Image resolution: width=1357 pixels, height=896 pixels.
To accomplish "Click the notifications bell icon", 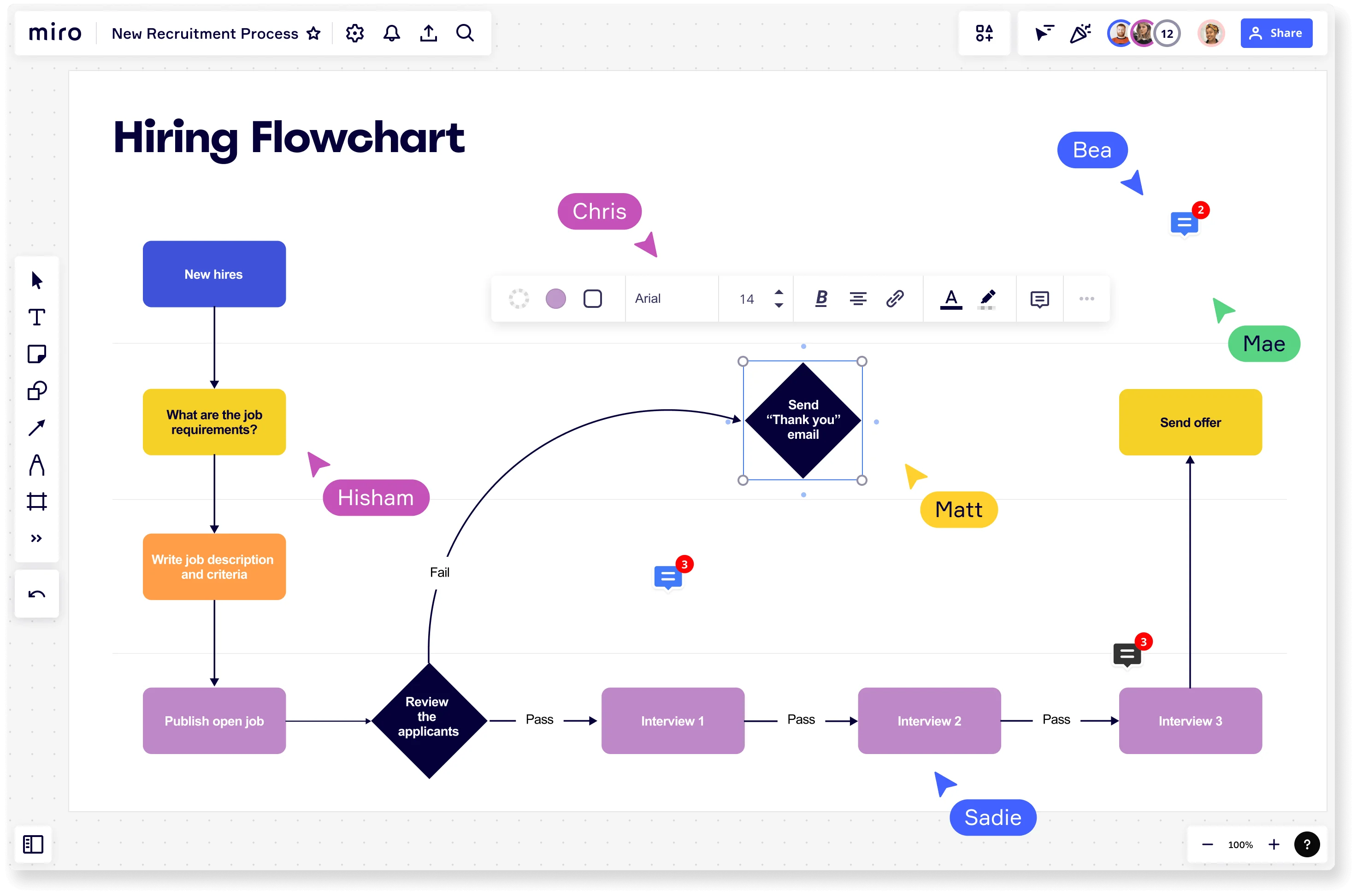I will 391,33.
